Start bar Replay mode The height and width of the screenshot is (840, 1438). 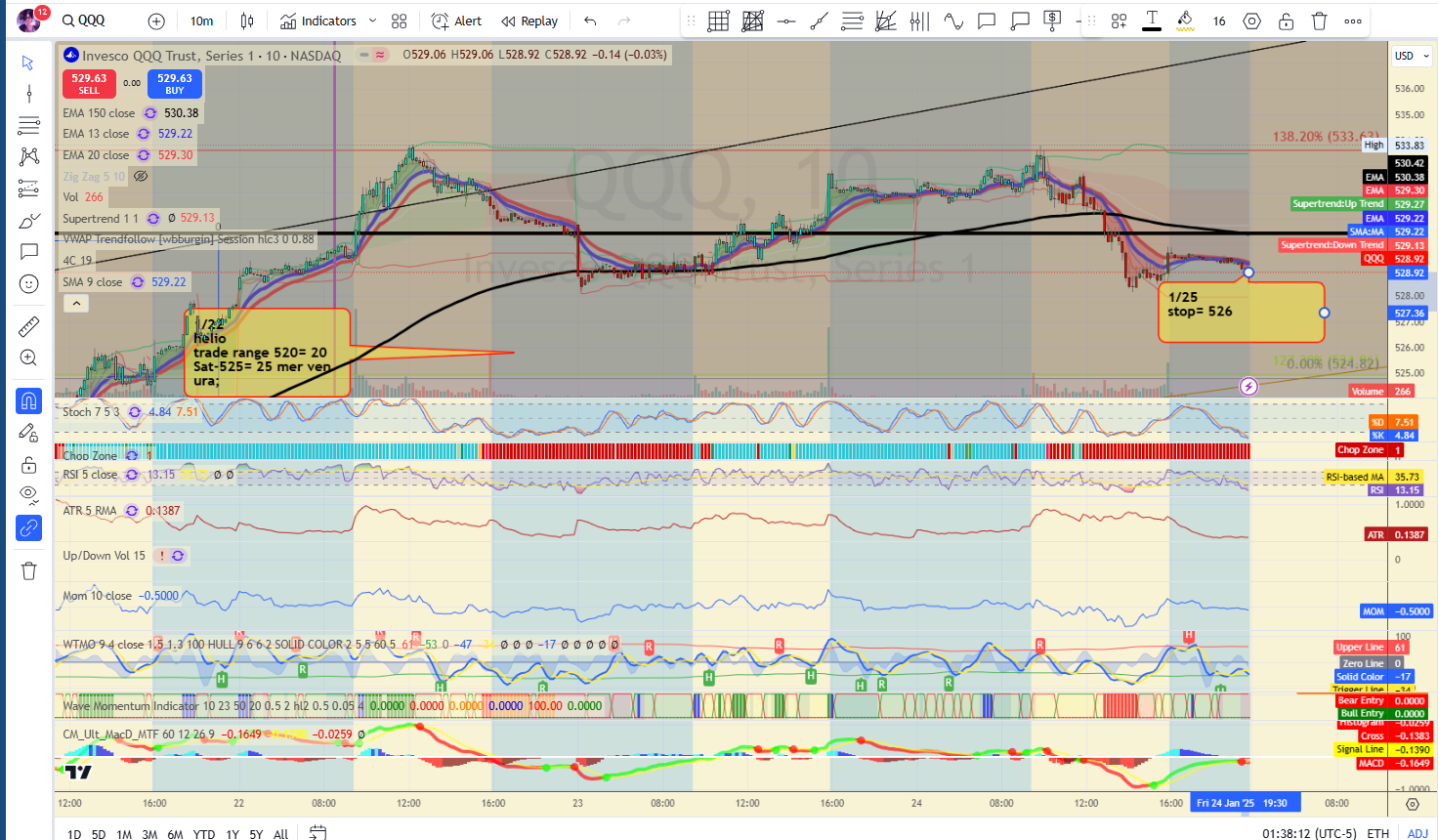(x=529, y=21)
